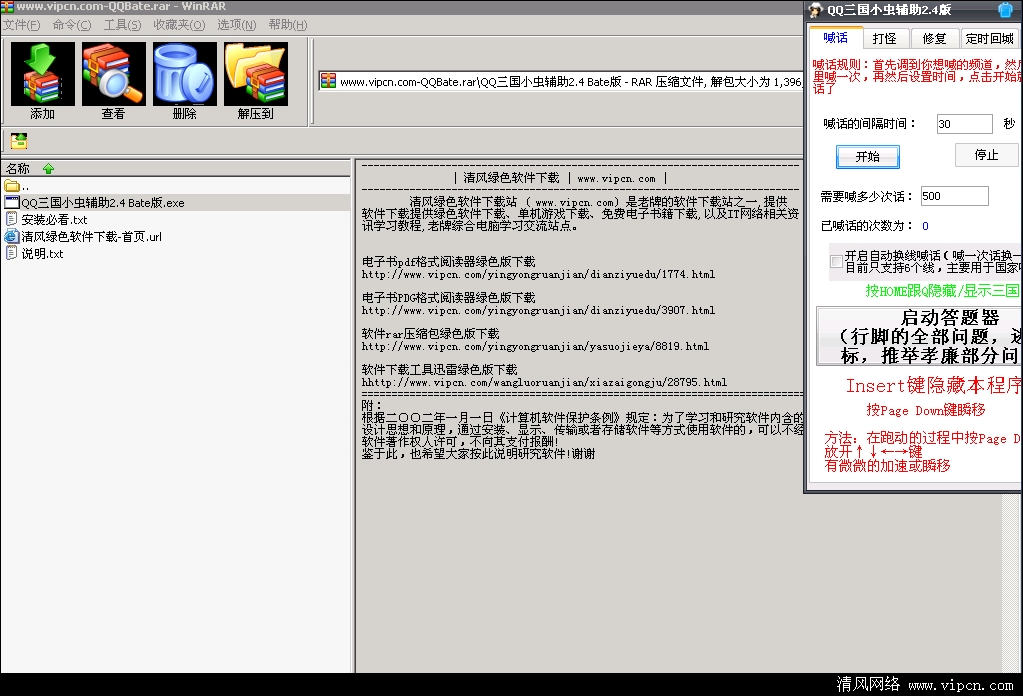Open the 选项(N) menu
Viewport: 1023px width, 696px height.
(237, 25)
